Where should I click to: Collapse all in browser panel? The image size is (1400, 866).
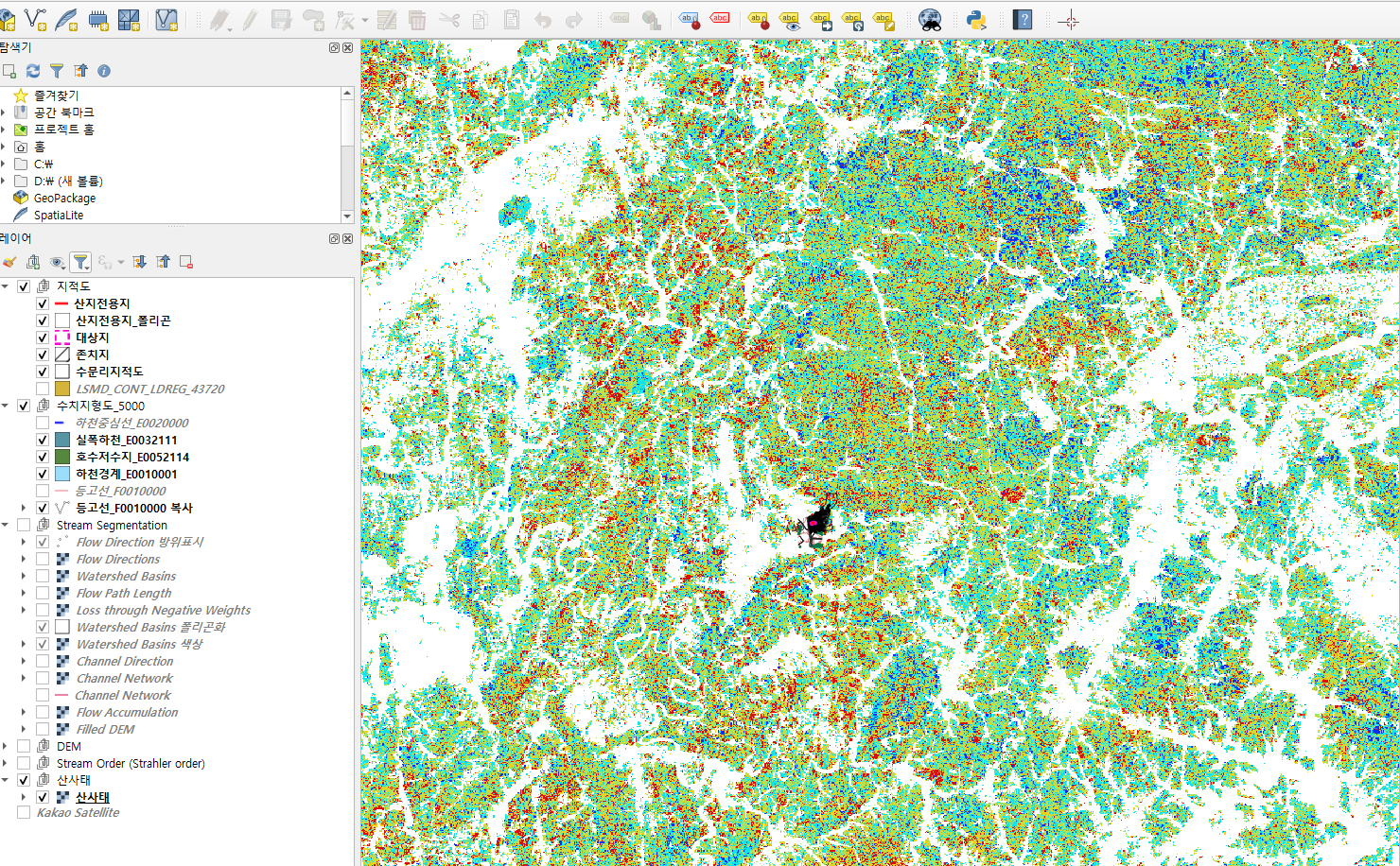click(80, 71)
